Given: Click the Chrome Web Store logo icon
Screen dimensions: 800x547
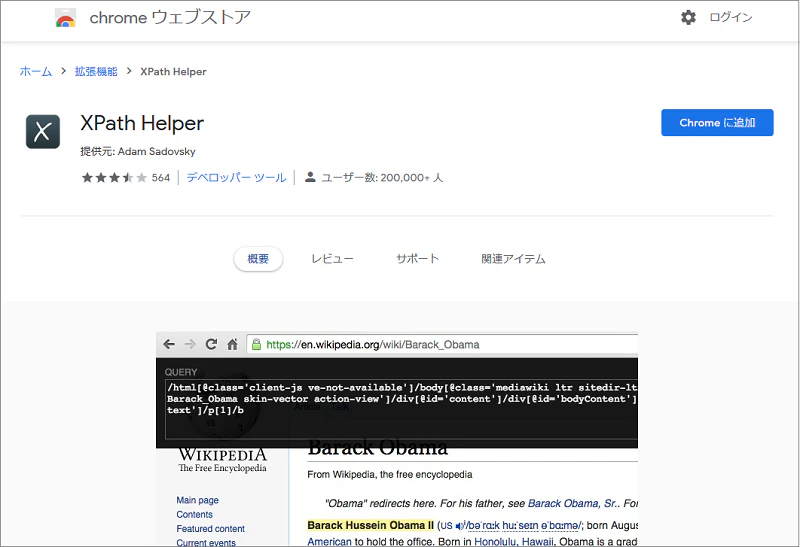Looking at the screenshot, I should (x=65, y=18).
